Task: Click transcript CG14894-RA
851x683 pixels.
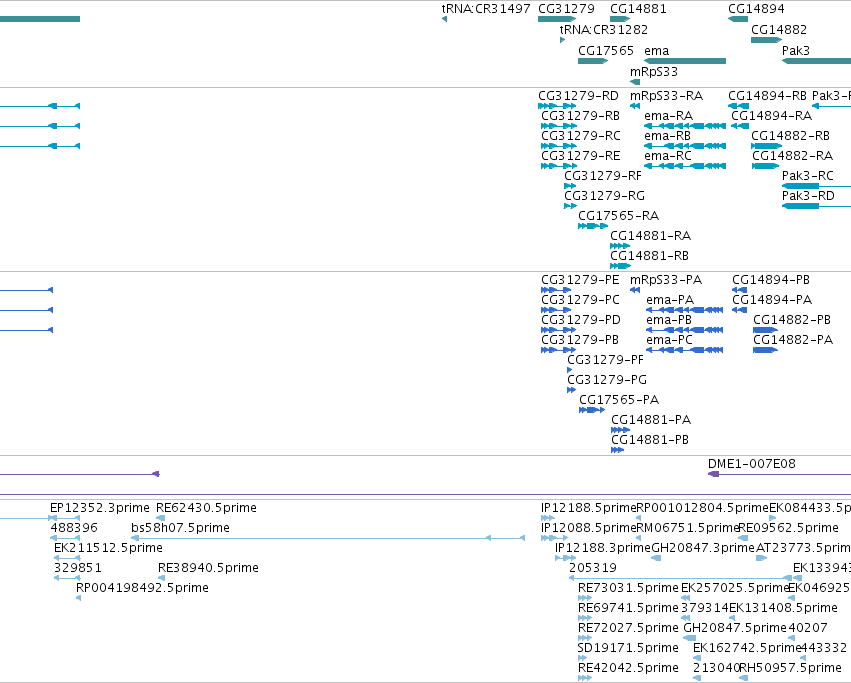Action: (x=771, y=116)
